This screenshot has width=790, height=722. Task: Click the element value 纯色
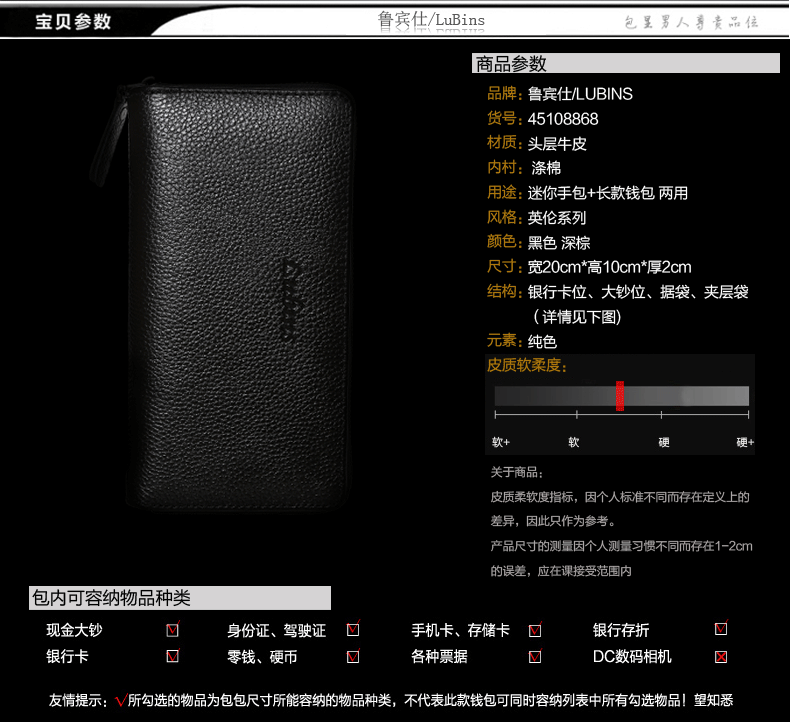click(542, 342)
